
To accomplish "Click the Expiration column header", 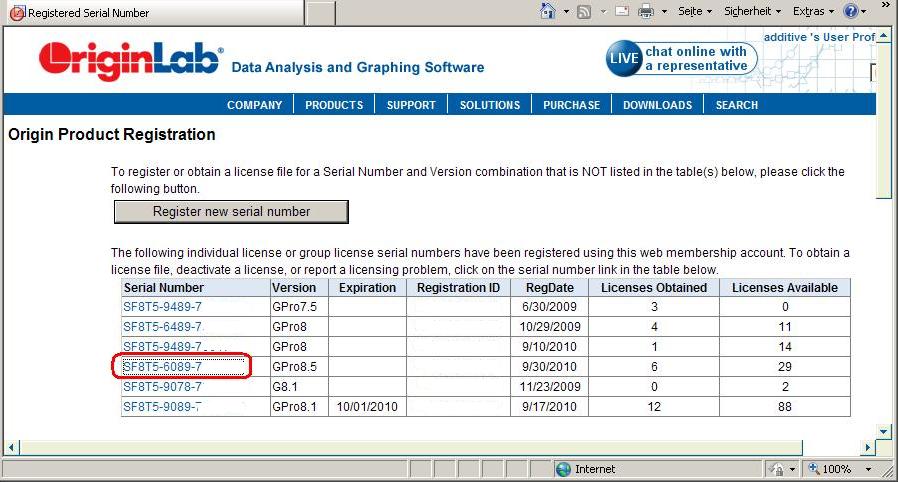I will (x=367, y=288).
